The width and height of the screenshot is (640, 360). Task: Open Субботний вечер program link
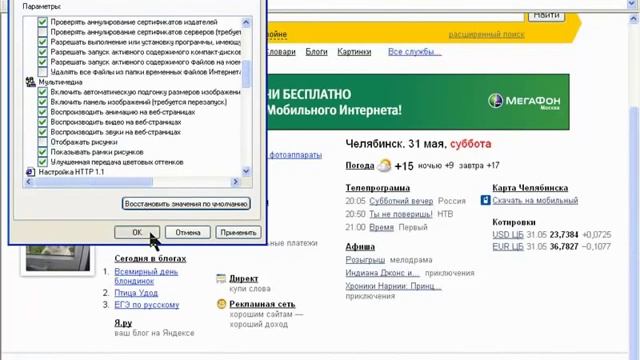401,201
